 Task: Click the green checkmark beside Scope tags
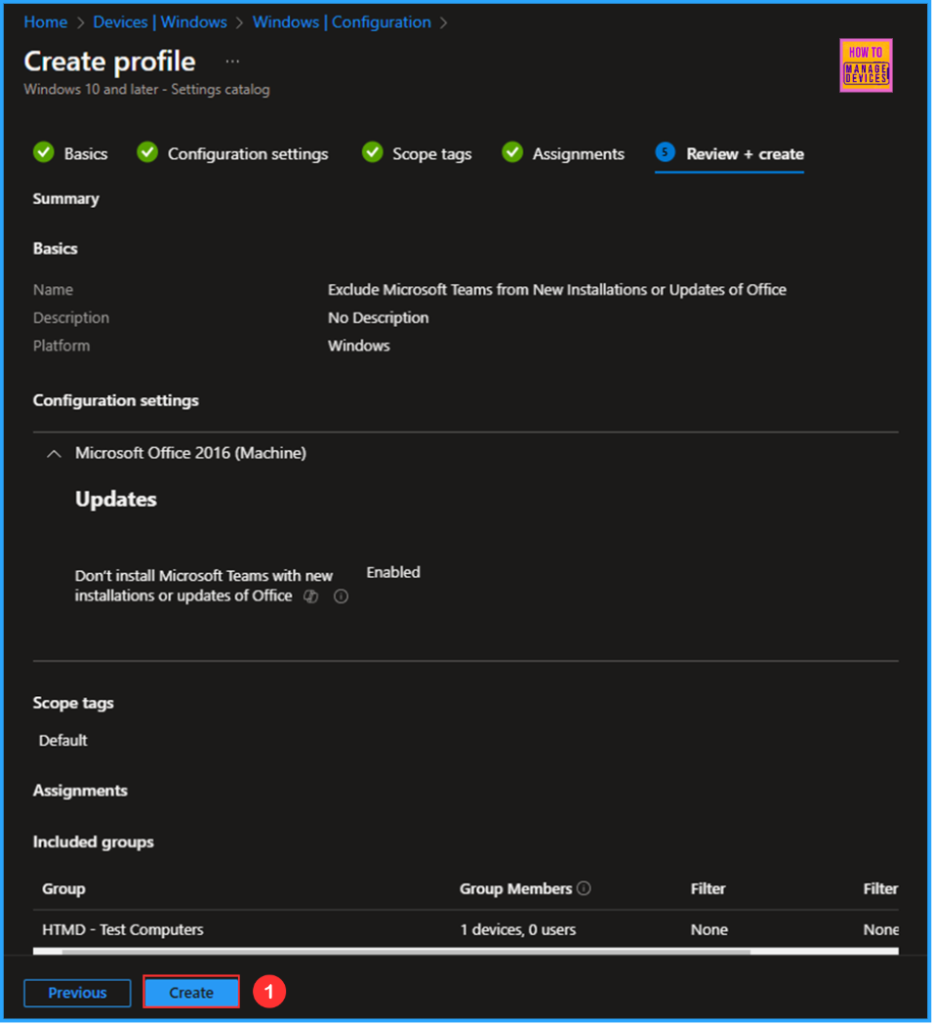point(372,153)
